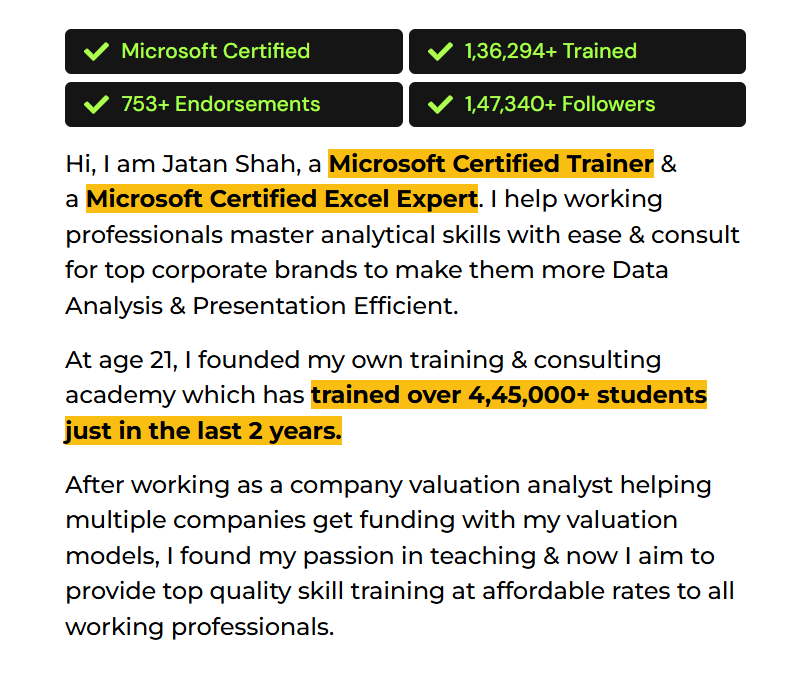Click the text Presentation Efficient

[325, 306]
